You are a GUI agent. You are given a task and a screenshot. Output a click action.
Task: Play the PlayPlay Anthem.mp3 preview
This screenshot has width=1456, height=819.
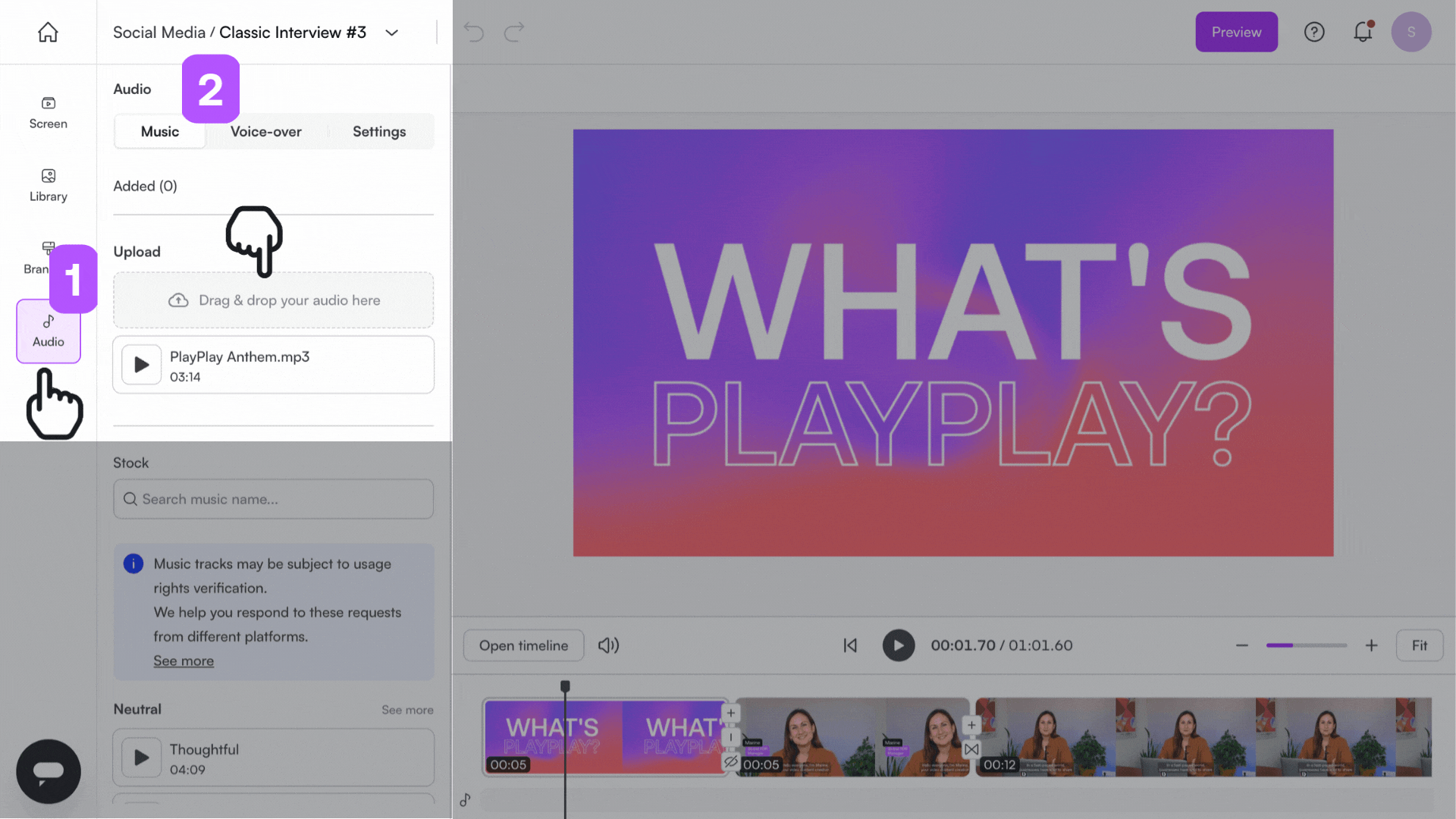click(x=141, y=365)
